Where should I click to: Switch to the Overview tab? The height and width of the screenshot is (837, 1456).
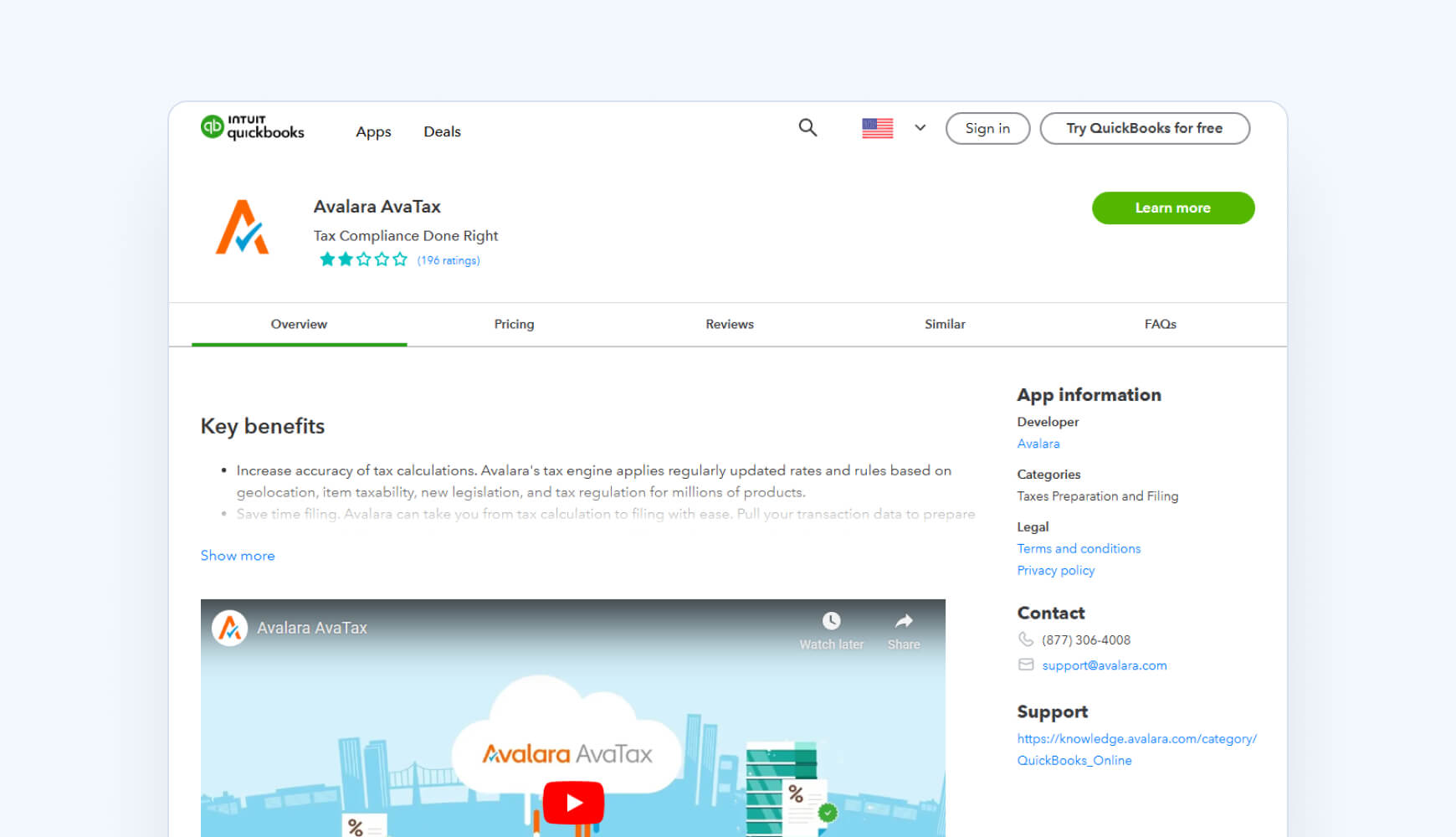point(299,324)
